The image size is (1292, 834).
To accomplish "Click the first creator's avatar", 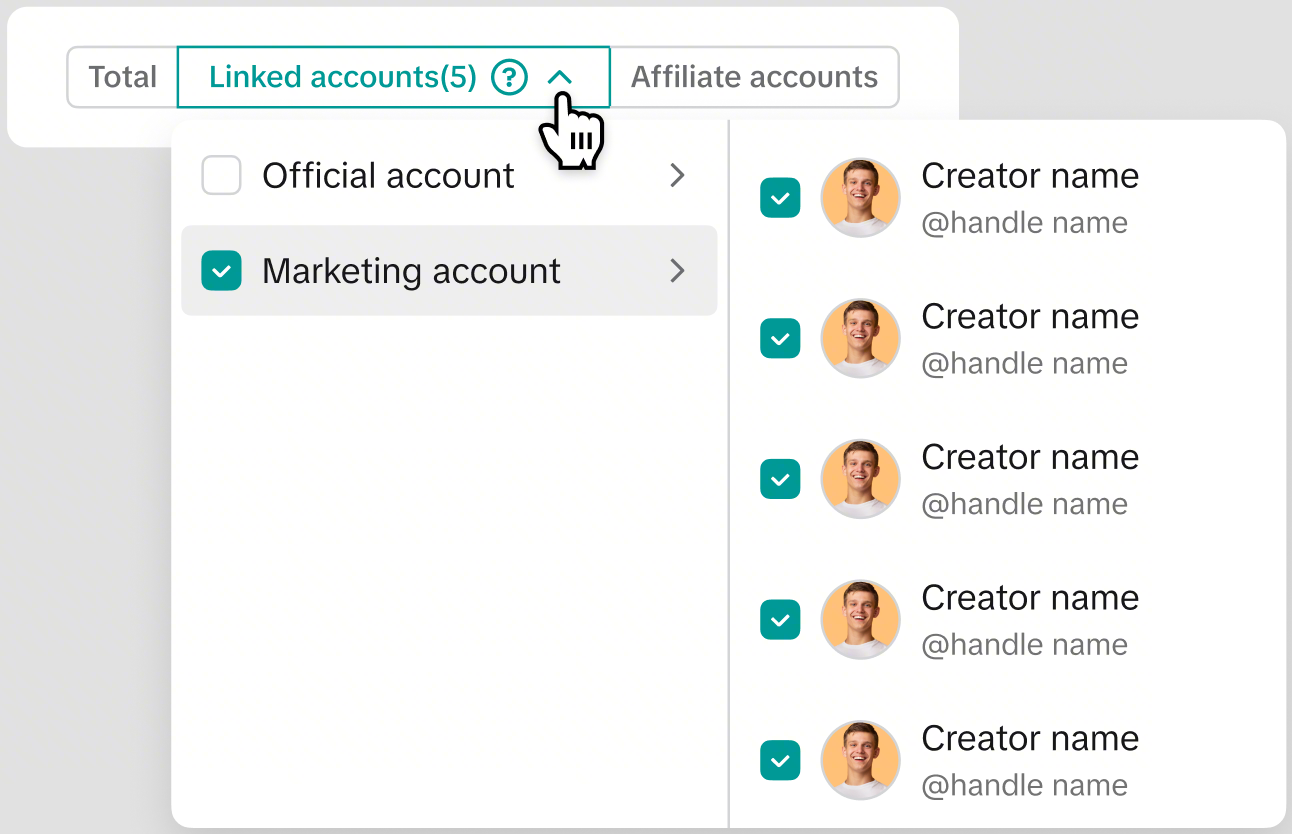I will [x=860, y=198].
